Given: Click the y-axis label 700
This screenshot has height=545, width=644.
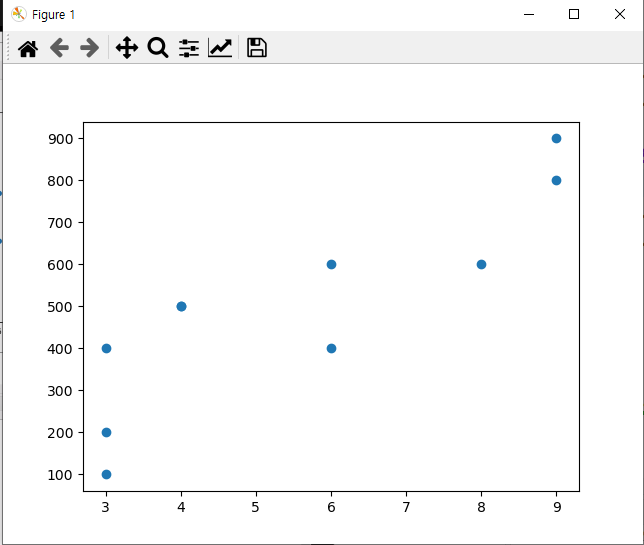Looking at the screenshot, I should pos(60,223).
